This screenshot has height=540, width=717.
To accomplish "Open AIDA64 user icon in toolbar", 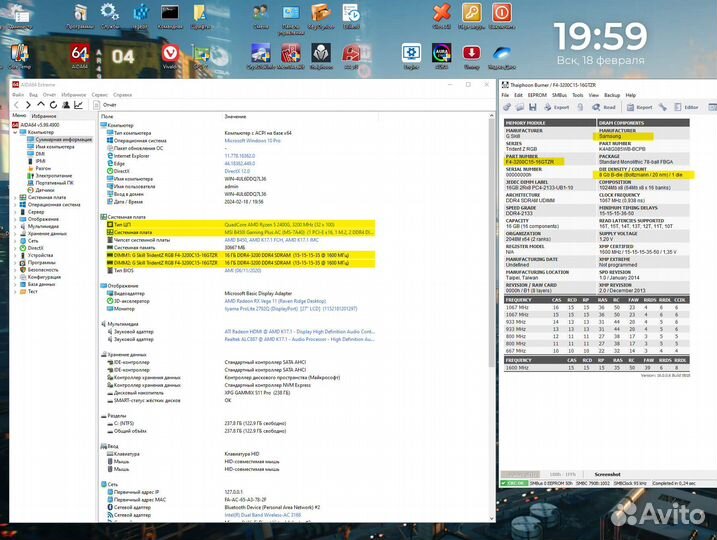I will point(66,105).
